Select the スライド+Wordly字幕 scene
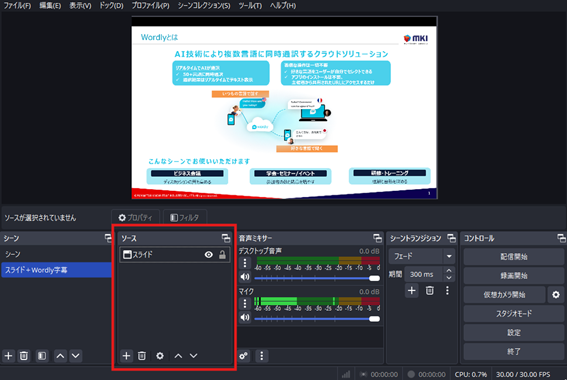 click(56, 270)
